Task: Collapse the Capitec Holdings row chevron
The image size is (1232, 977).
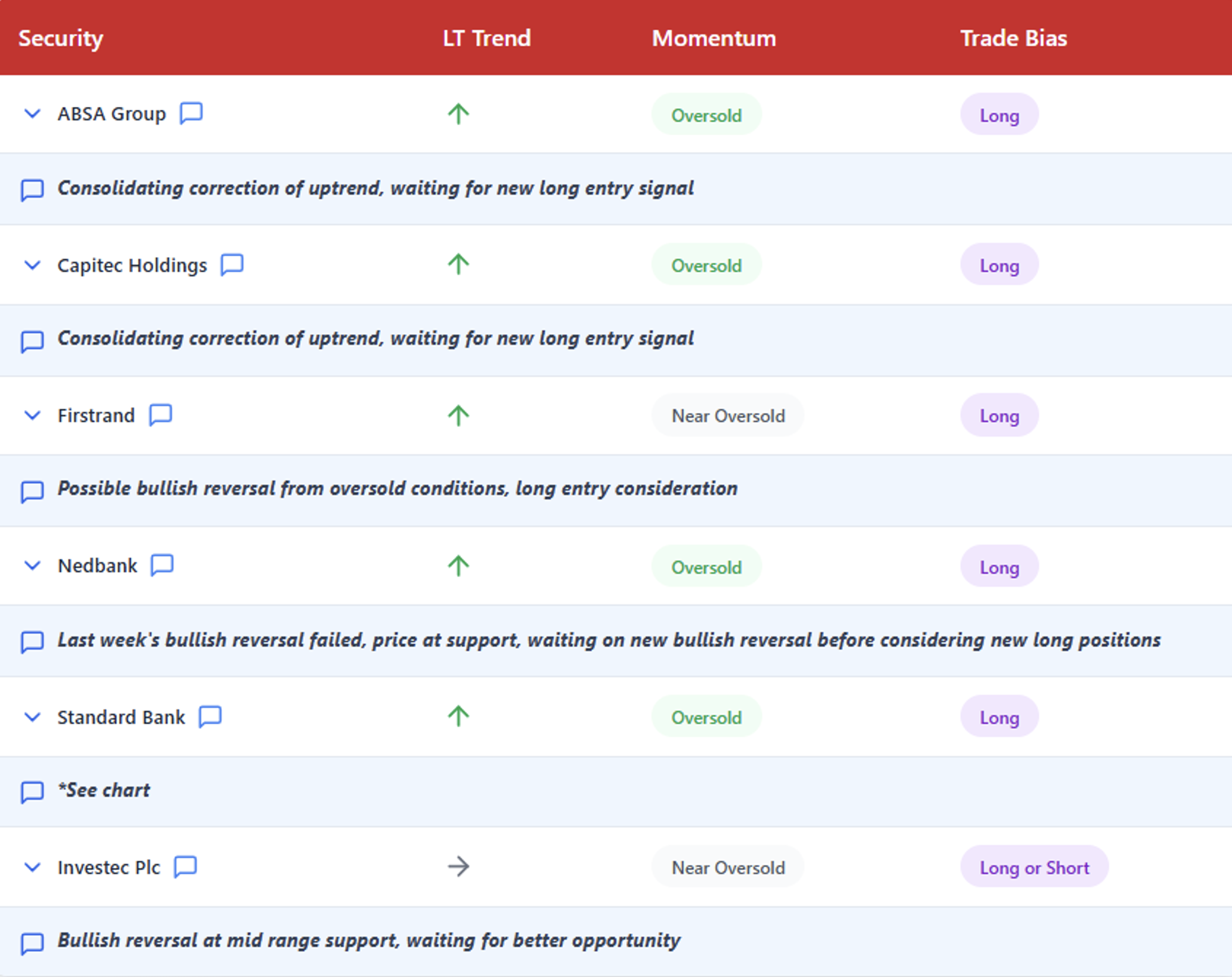Action: click(x=32, y=265)
